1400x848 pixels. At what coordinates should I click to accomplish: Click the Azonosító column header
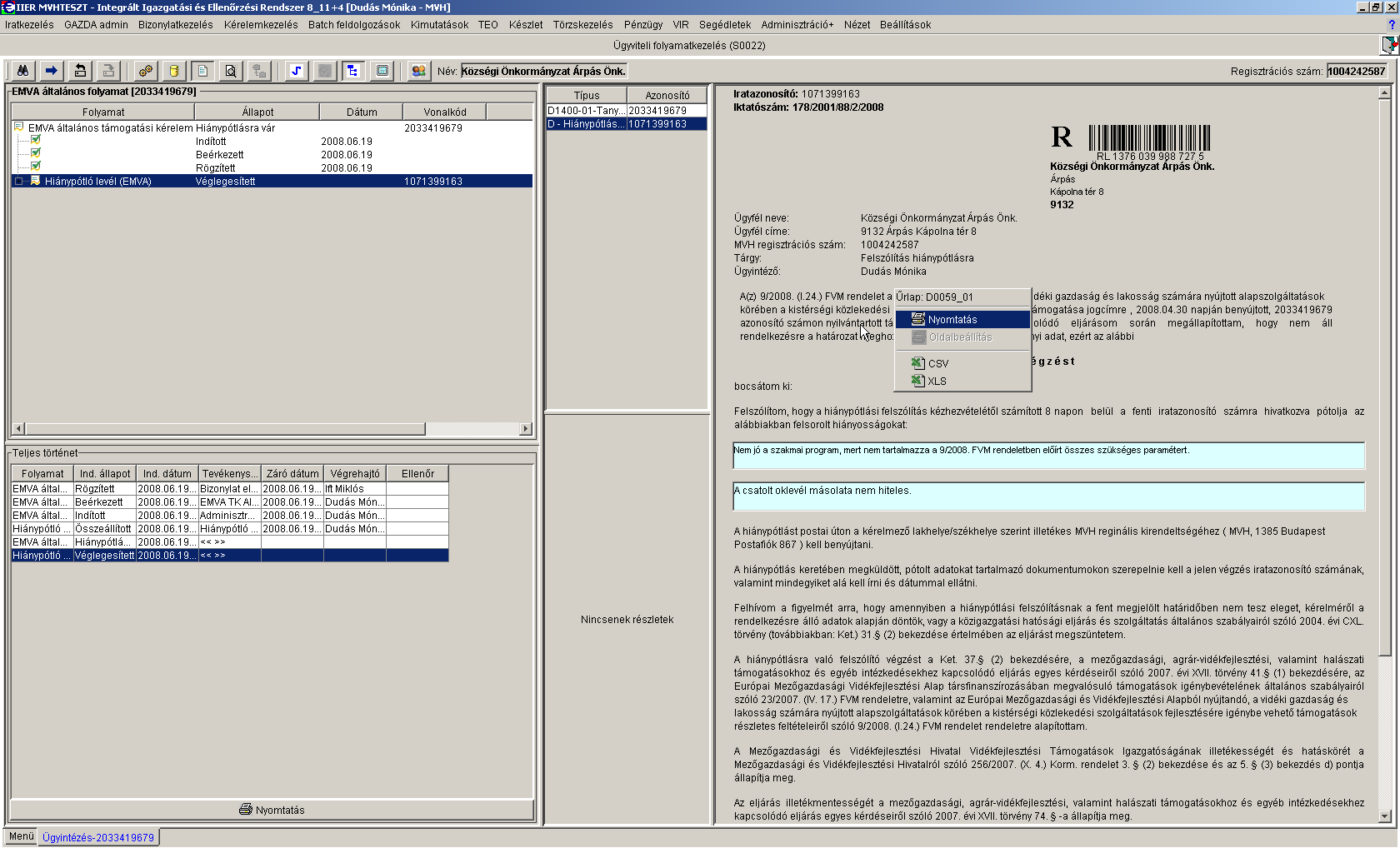(x=667, y=96)
